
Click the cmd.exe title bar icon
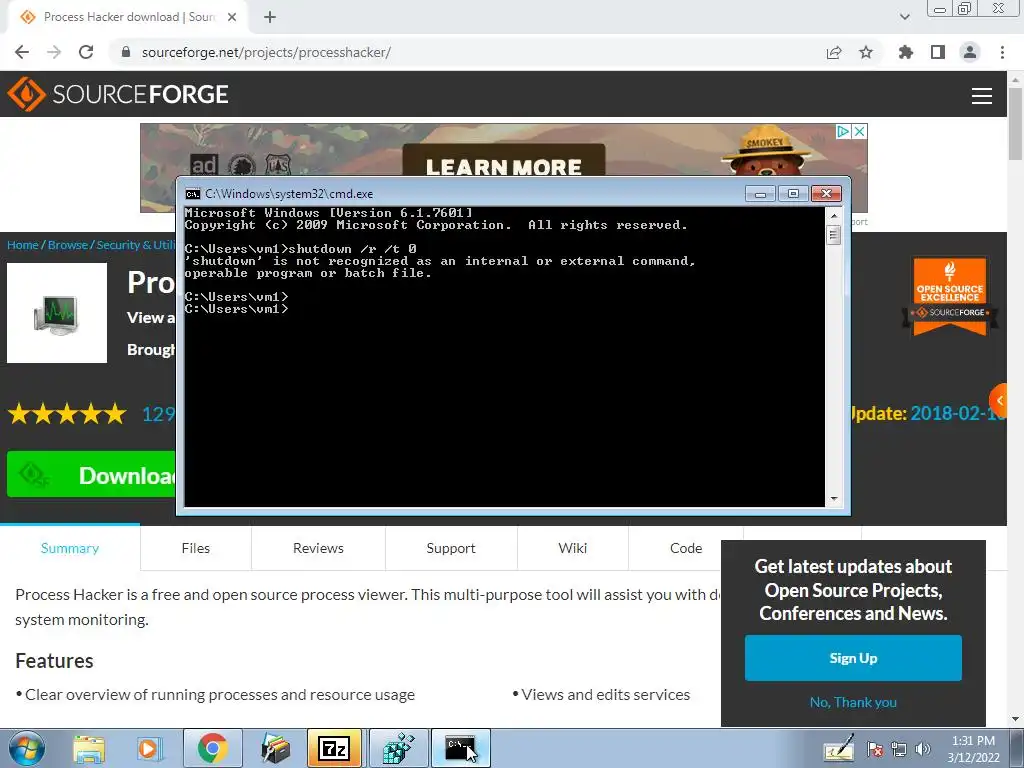coord(192,194)
